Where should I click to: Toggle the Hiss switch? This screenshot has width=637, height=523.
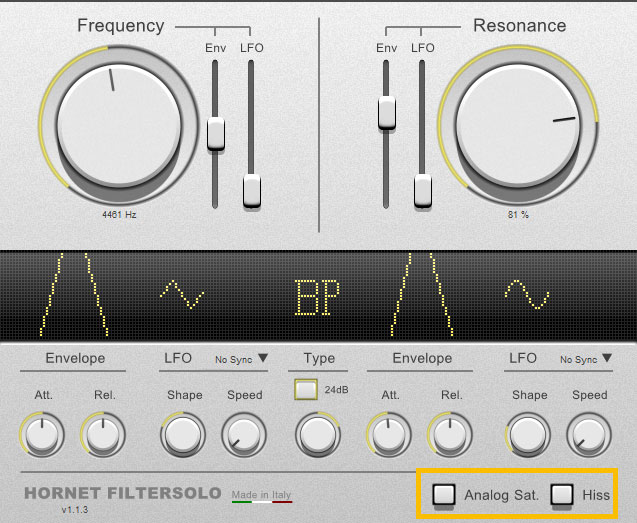pos(563,494)
